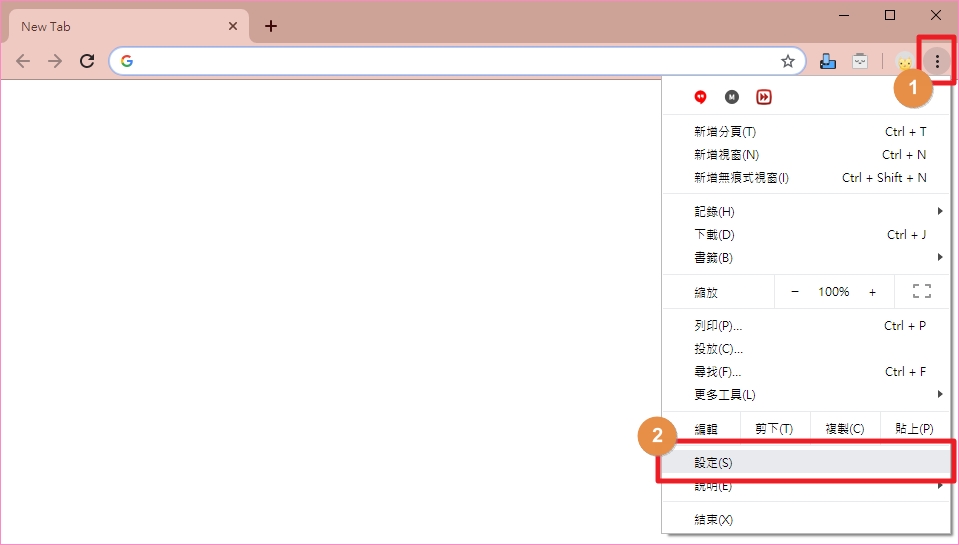Close the New Tab tab
This screenshot has width=959, height=545.
(x=233, y=26)
